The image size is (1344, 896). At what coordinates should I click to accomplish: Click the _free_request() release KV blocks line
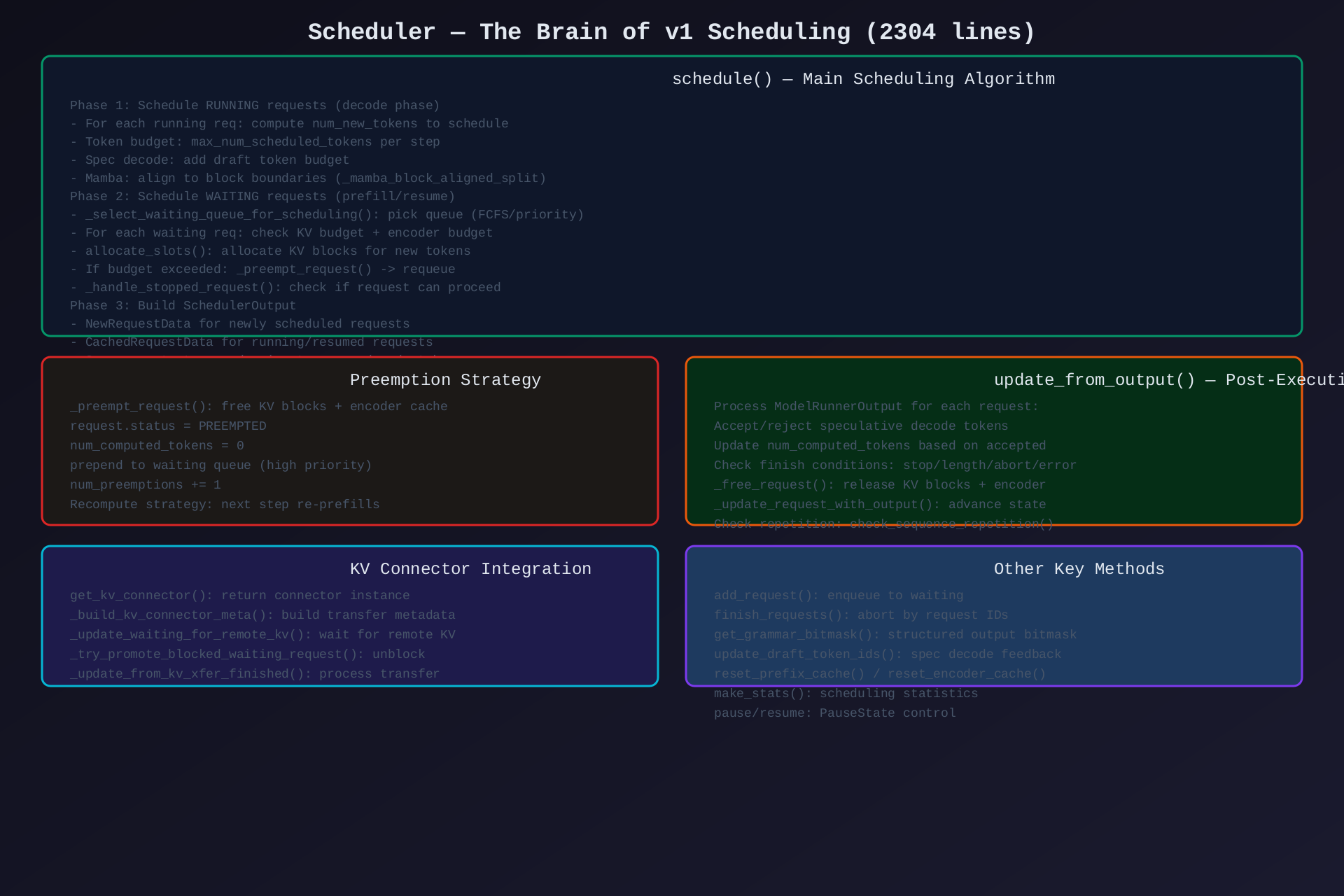click(x=879, y=485)
